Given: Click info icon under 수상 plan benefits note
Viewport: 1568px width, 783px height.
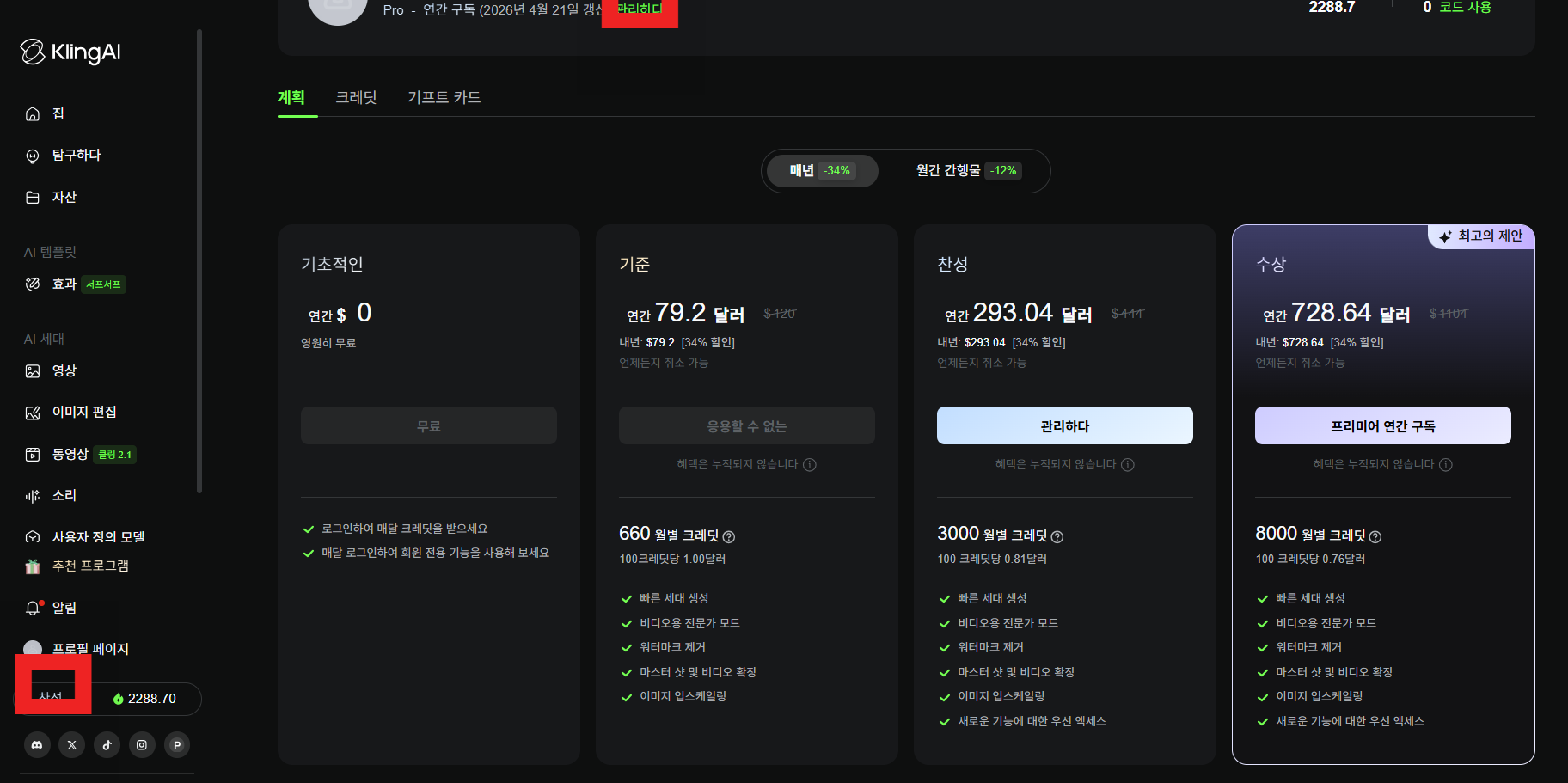Looking at the screenshot, I should coord(1446,465).
